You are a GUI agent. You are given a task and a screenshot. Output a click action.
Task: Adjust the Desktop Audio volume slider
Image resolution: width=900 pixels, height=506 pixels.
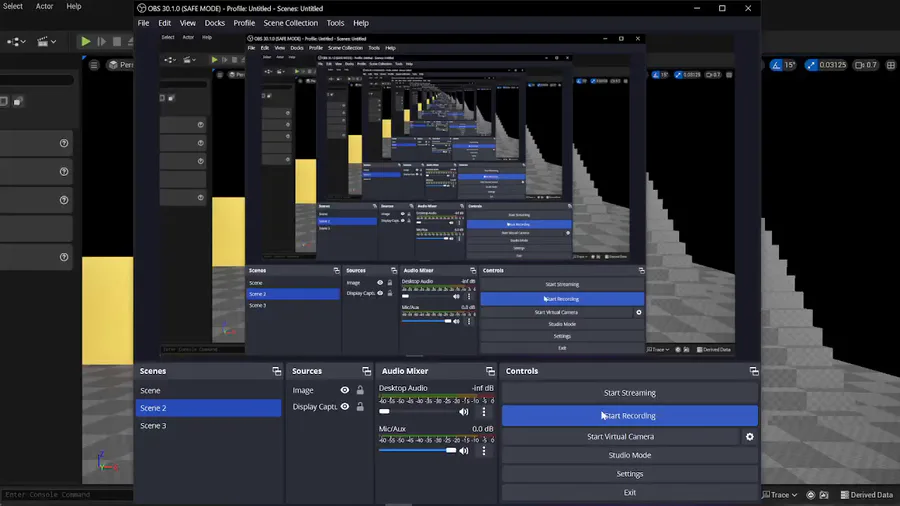click(417, 412)
